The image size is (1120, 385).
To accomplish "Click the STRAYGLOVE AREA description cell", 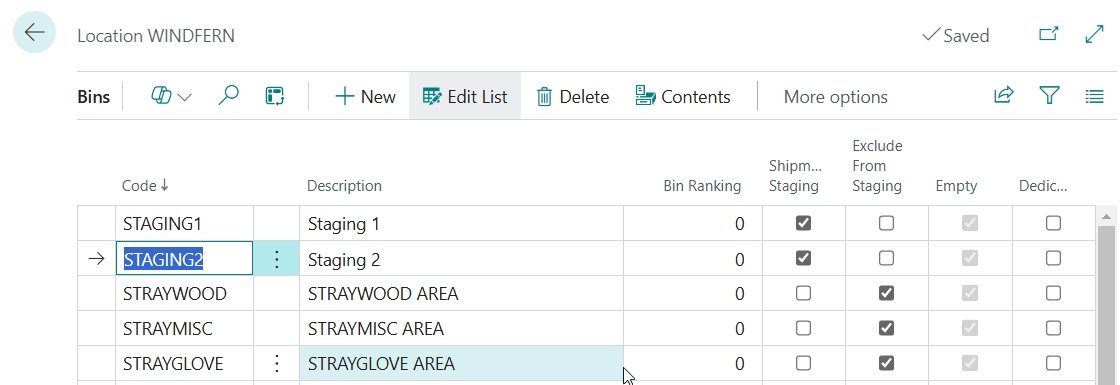I will [461, 364].
